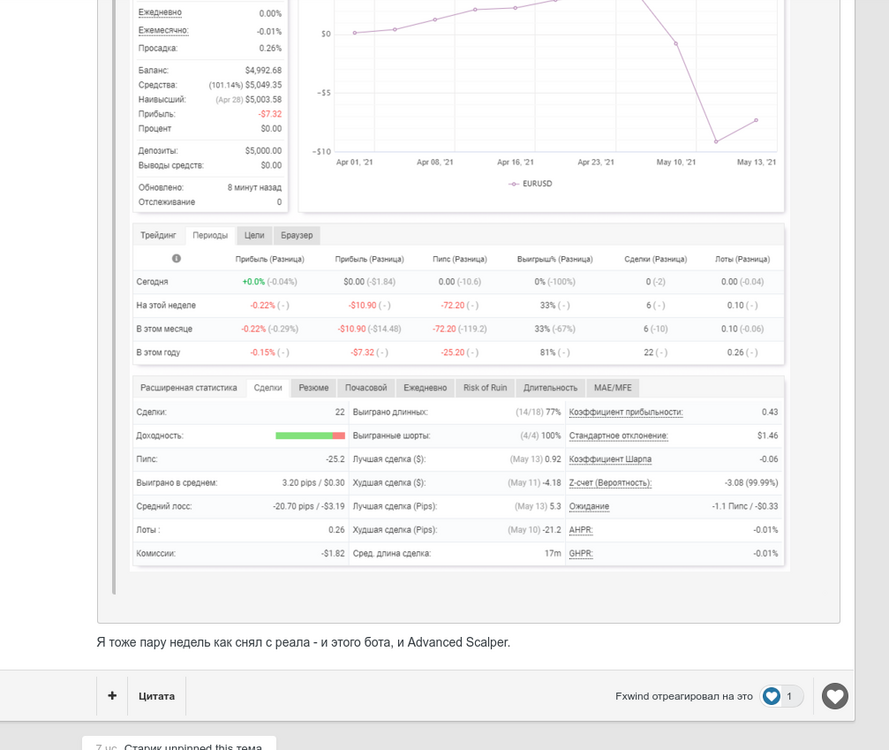This screenshot has width=889, height=750.
Task: Click the Сделки (Разница) column header
Action: coord(655,259)
